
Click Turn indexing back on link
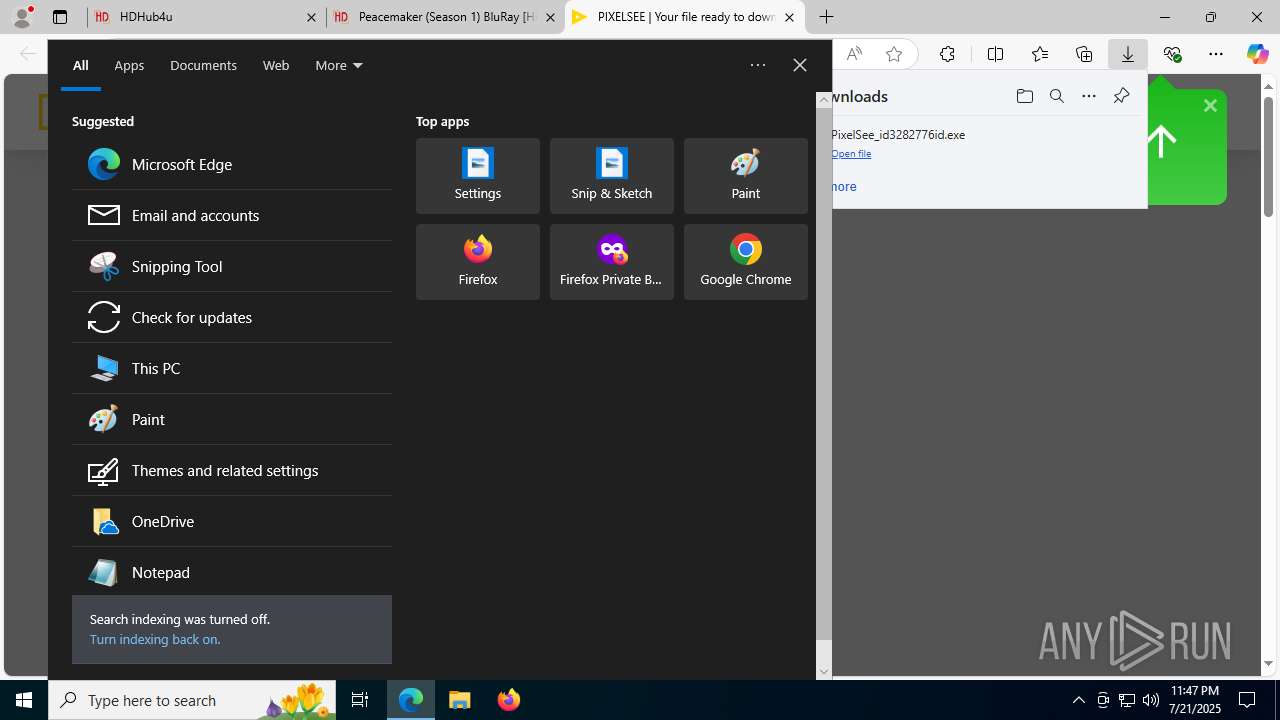[155, 639]
